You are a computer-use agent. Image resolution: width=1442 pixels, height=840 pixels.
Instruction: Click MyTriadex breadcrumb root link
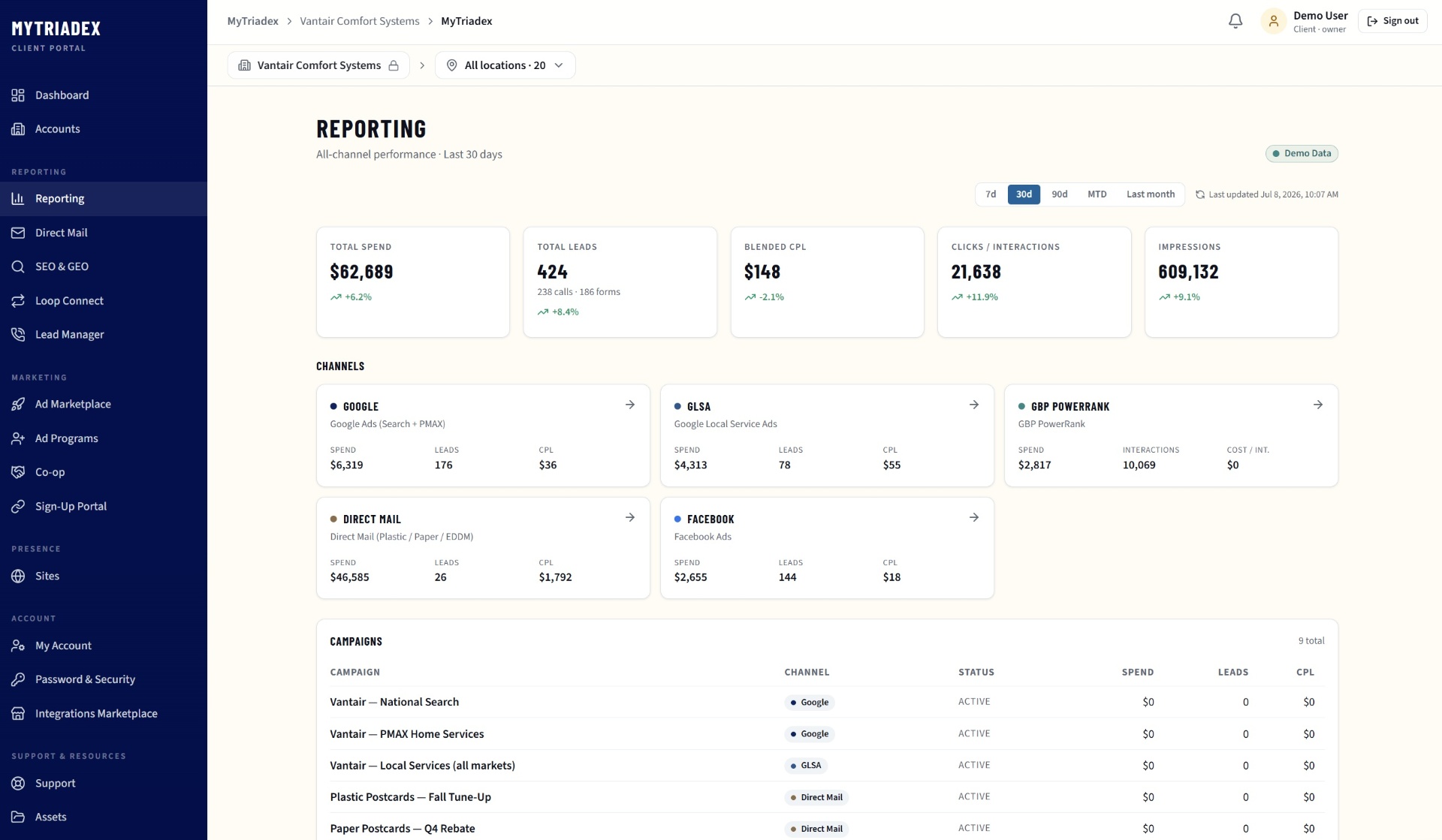point(253,21)
